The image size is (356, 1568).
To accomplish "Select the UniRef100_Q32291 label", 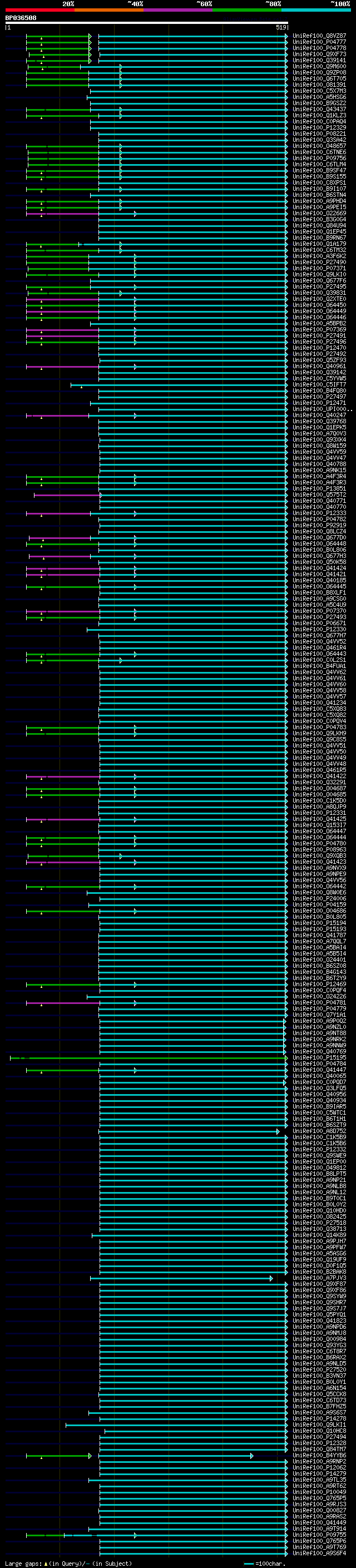I will point(319,782).
